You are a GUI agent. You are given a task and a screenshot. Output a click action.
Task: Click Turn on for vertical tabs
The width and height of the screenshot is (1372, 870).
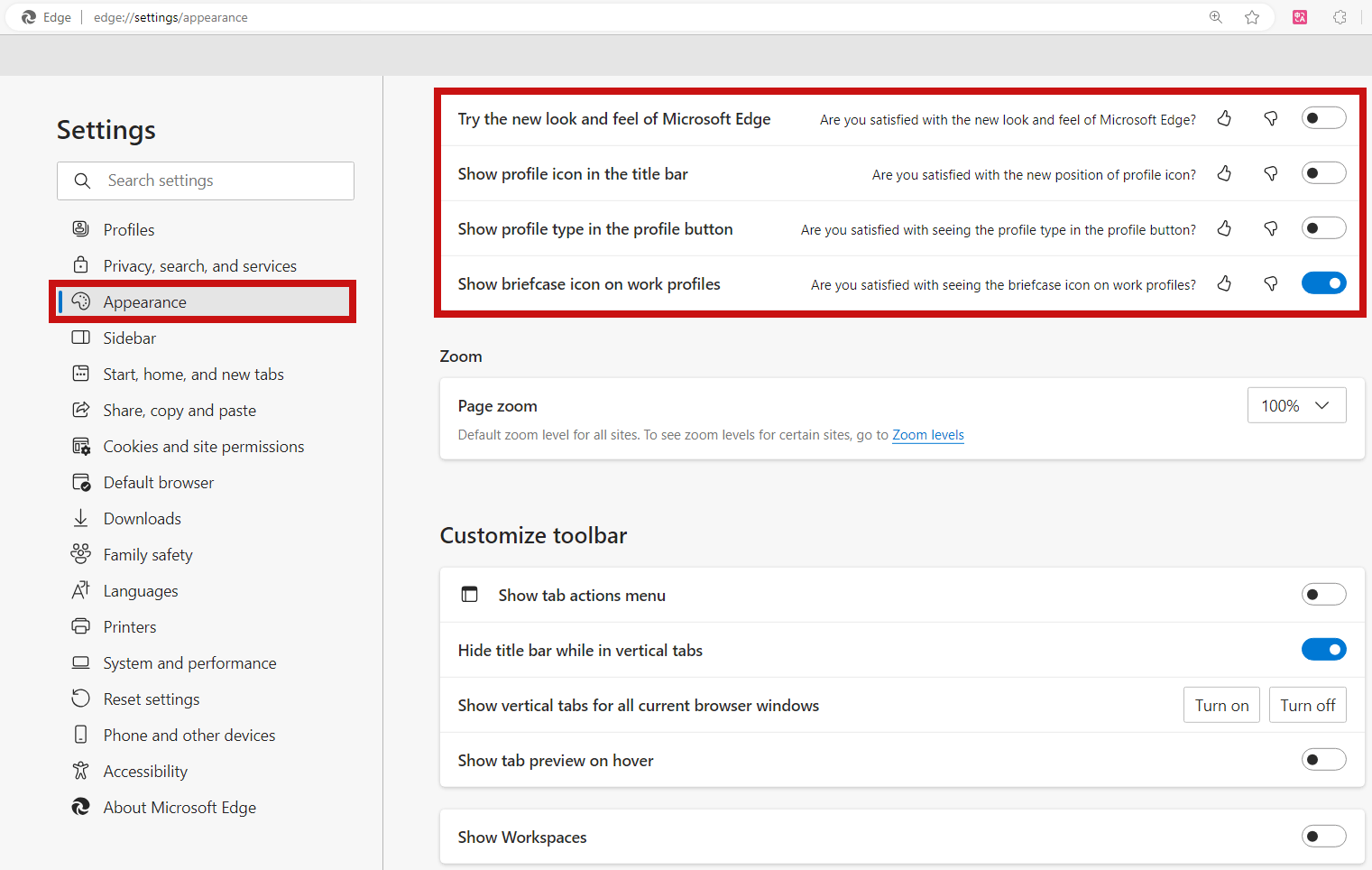(x=1221, y=705)
